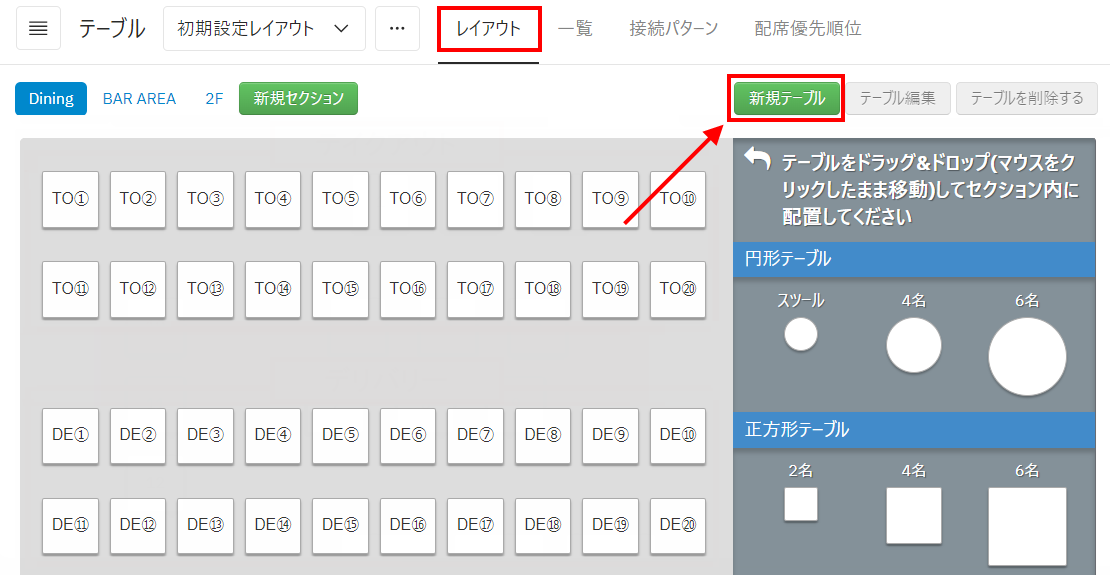This screenshot has height=575, width=1110.
Task: Pick the round 4名 table shape
Action: (x=914, y=345)
